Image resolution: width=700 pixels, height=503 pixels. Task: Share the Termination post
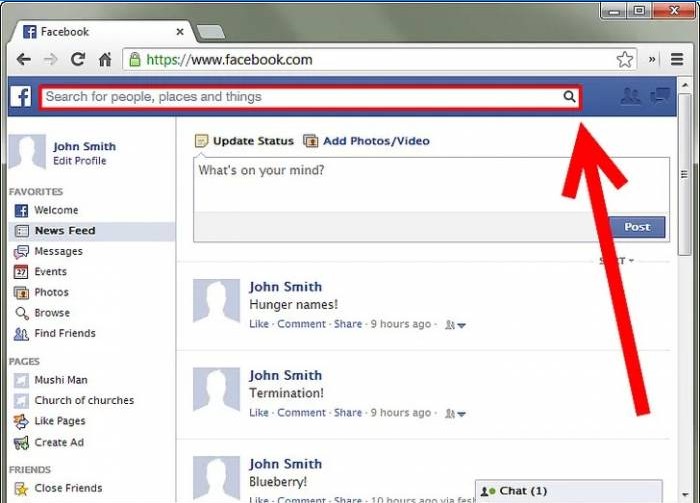(x=348, y=413)
